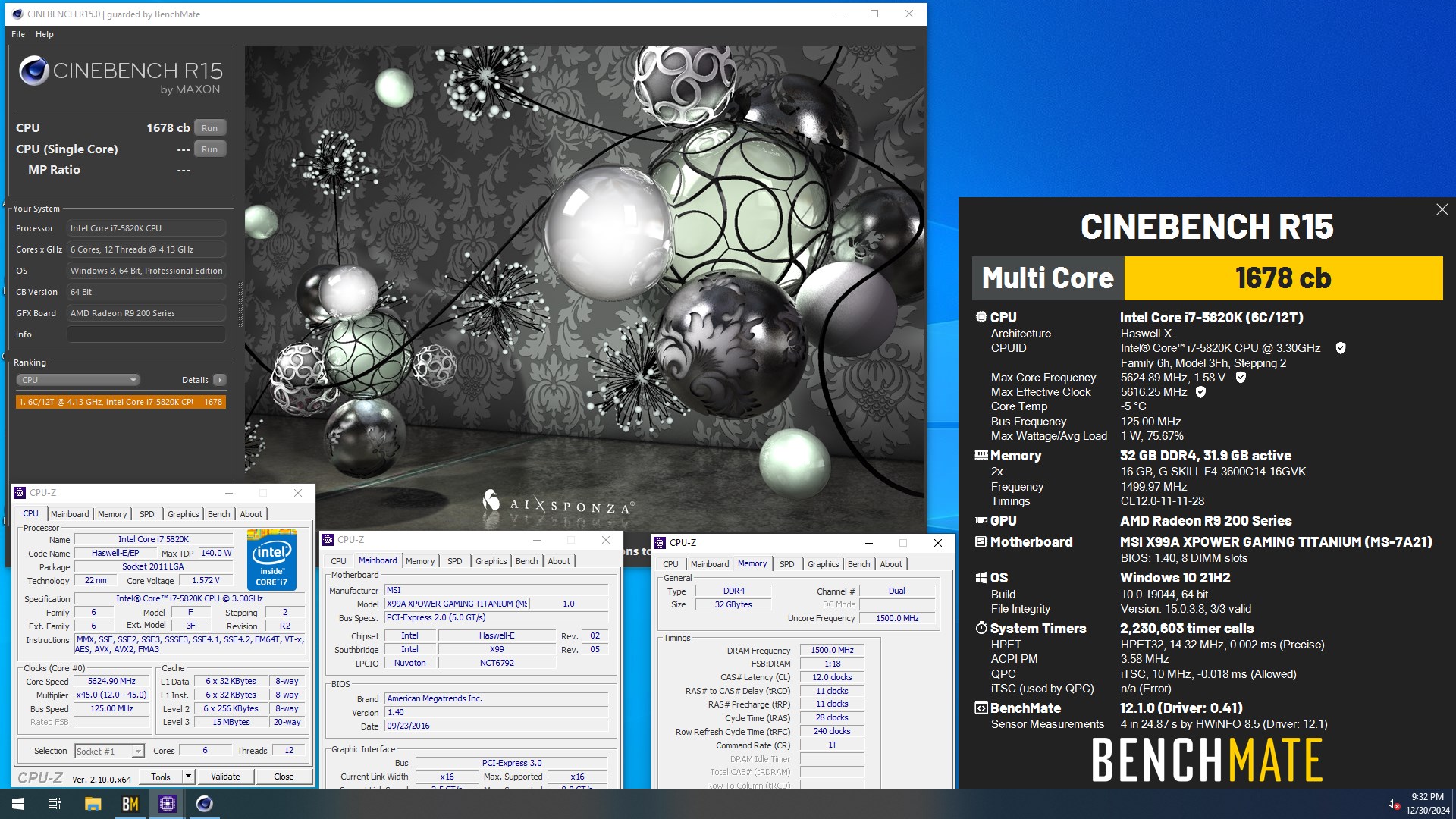Image resolution: width=1456 pixels, height=819 pixels.
Task: Open About tab in CPU-Z Mainboard window
Action: pyautogui.click(x=559, y=561)
